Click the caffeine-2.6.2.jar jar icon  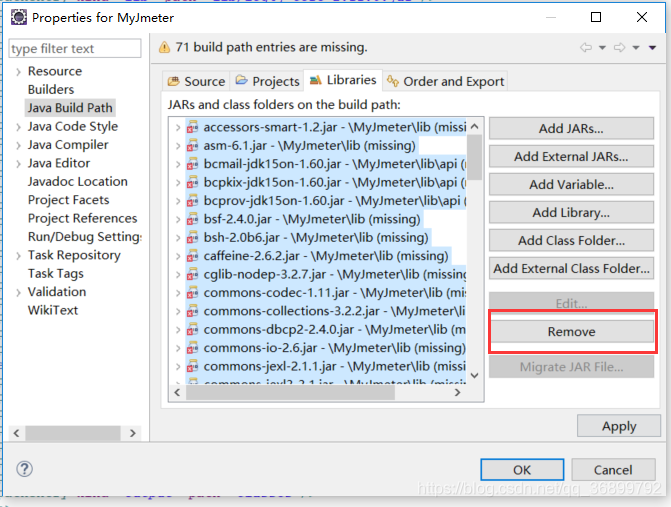[x=193, y=256]
